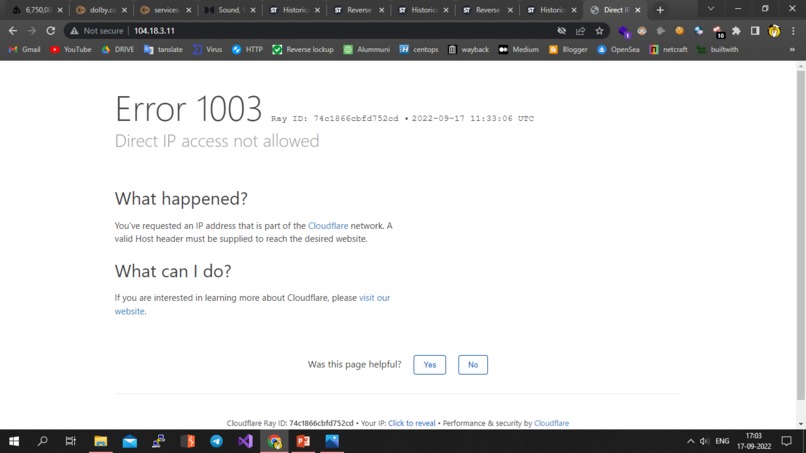The width and height of the screenshot is (806, 453).
Task: Click the Not secure warning icon
Action: pyautogui.click(x=75, y=31)
